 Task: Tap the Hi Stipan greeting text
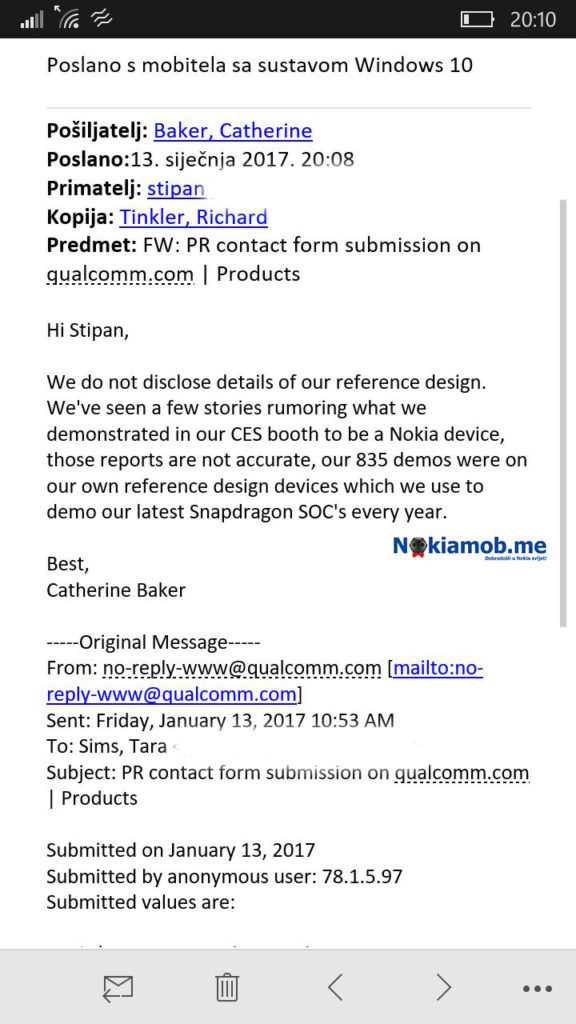click(x=88, y=330)
